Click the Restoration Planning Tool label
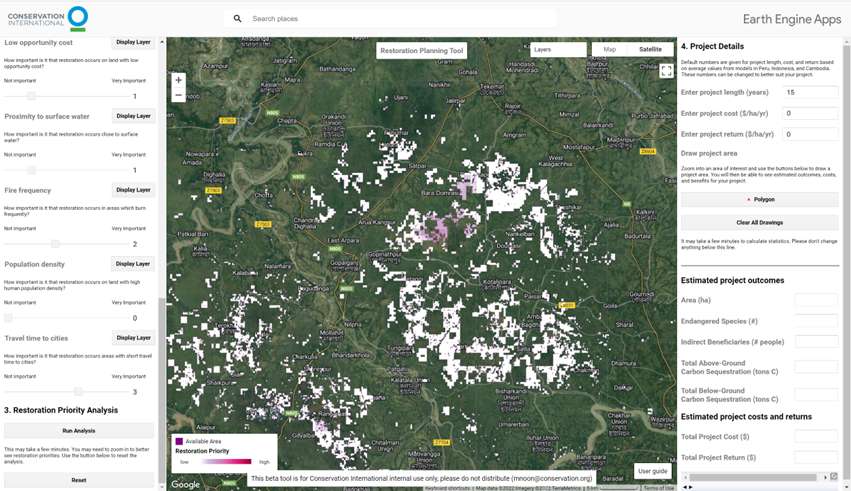 (x=422, y=50)
